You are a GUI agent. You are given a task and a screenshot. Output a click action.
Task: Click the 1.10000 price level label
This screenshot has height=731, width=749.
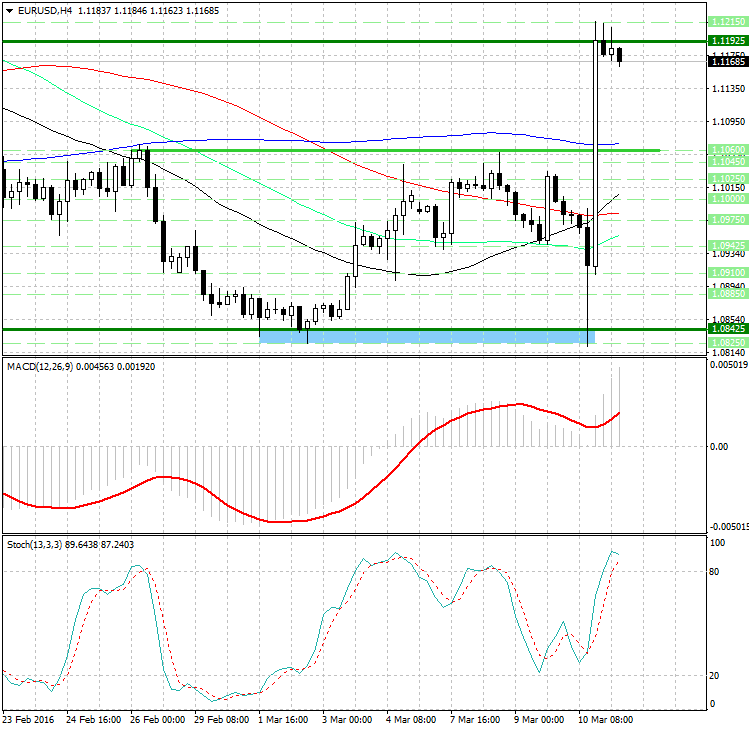coord(725,200)
